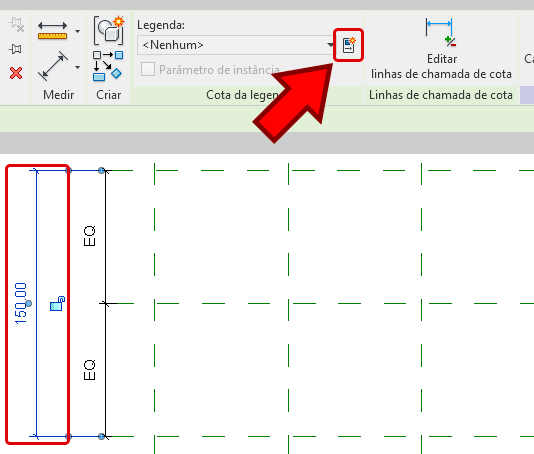Toggle the upper EQ equality constraint
This screenshot has height=454, width=534.
89,236
